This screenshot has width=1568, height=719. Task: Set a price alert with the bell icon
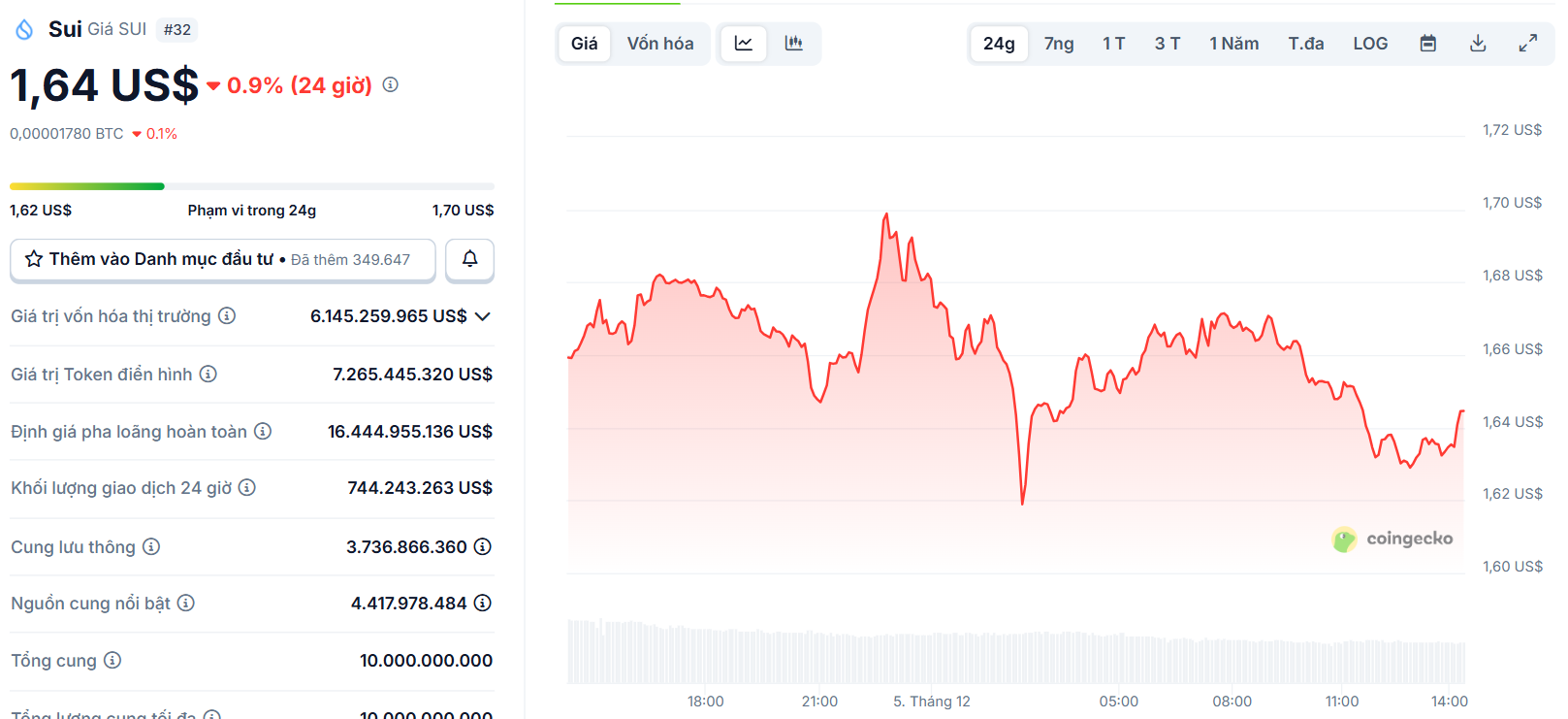(470, 259)
